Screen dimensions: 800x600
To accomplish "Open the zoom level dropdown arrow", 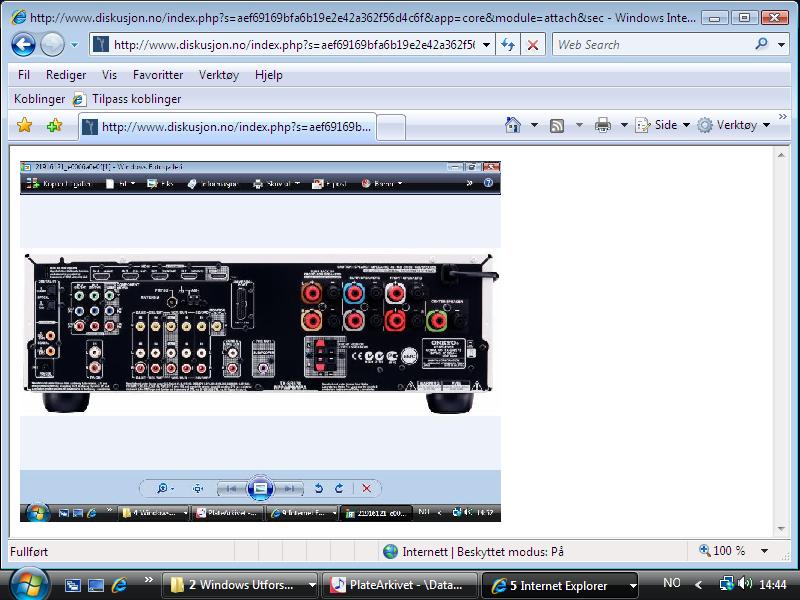I will click(764, 551).
